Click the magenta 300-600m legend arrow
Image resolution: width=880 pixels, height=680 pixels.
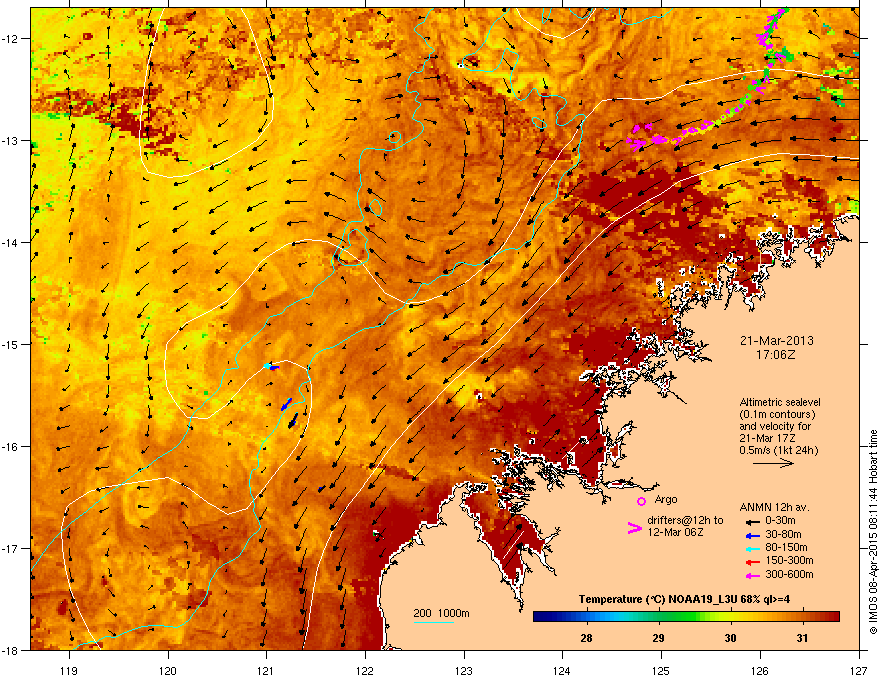(x=753, y=576)
